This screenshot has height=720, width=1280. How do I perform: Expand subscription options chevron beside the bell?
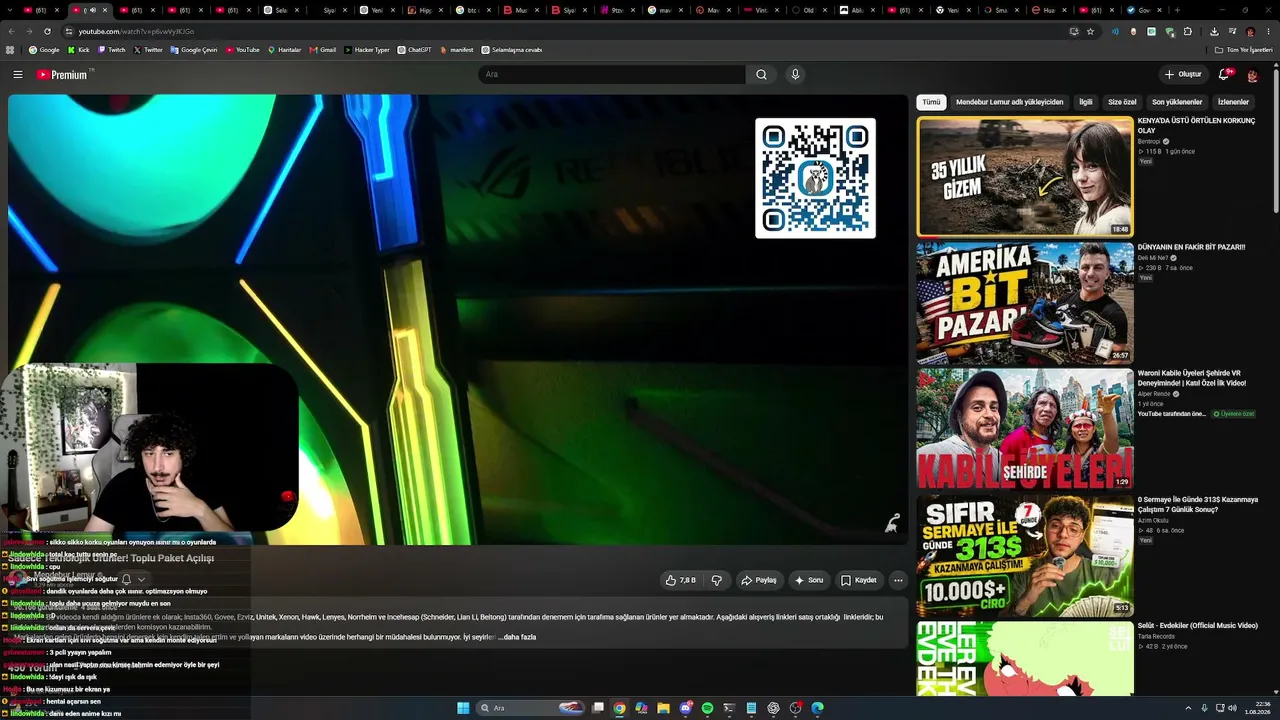click(x=141, y=579)
